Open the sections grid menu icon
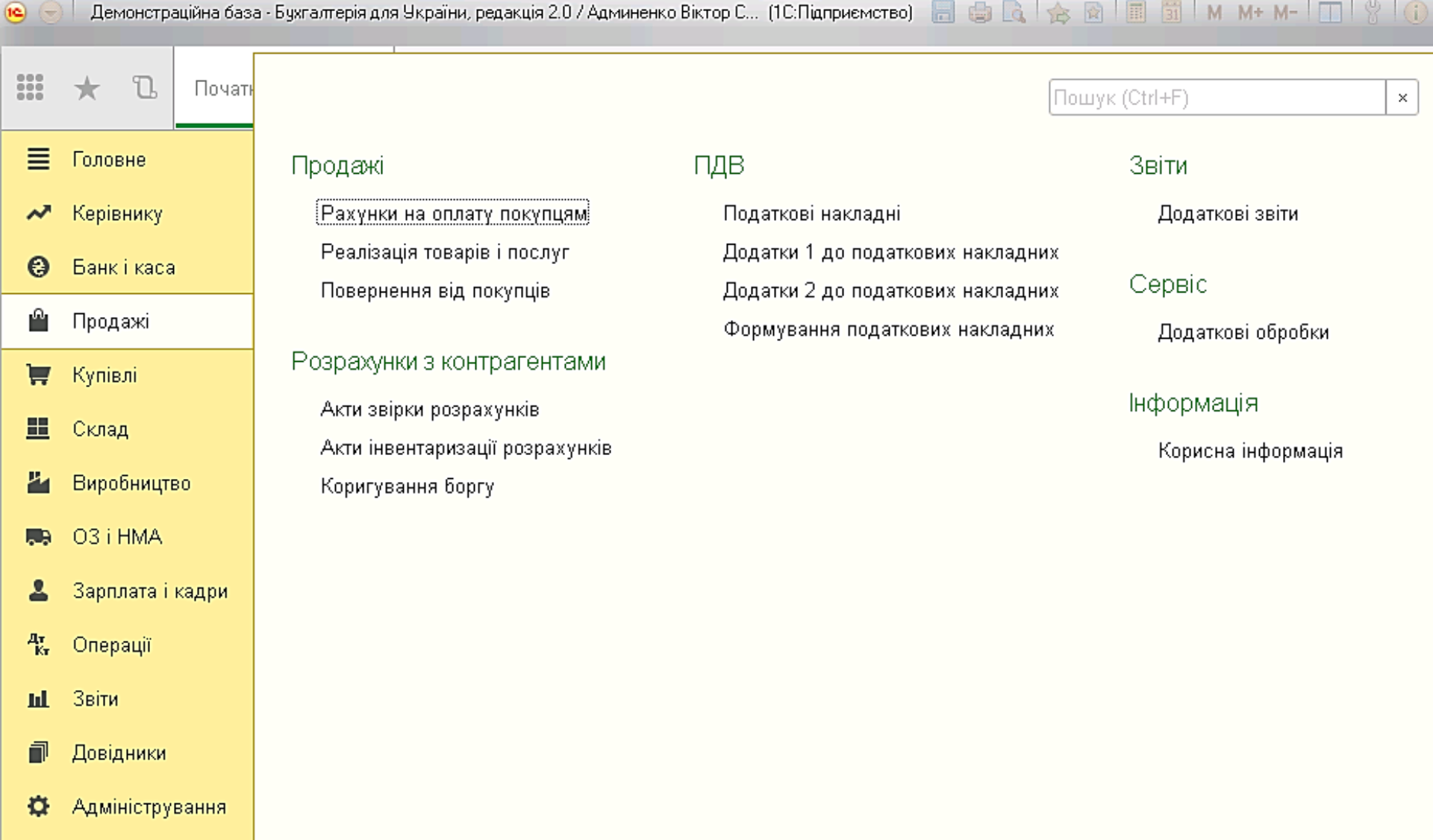The image size is (1433, 840). [30, 88]
